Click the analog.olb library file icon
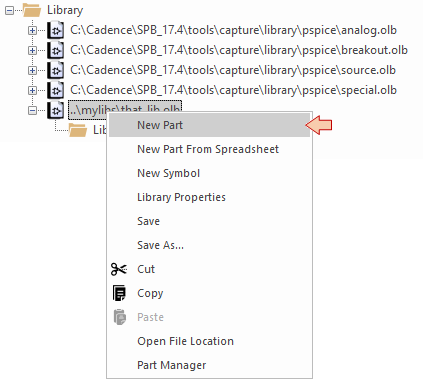 click(55, 30)
